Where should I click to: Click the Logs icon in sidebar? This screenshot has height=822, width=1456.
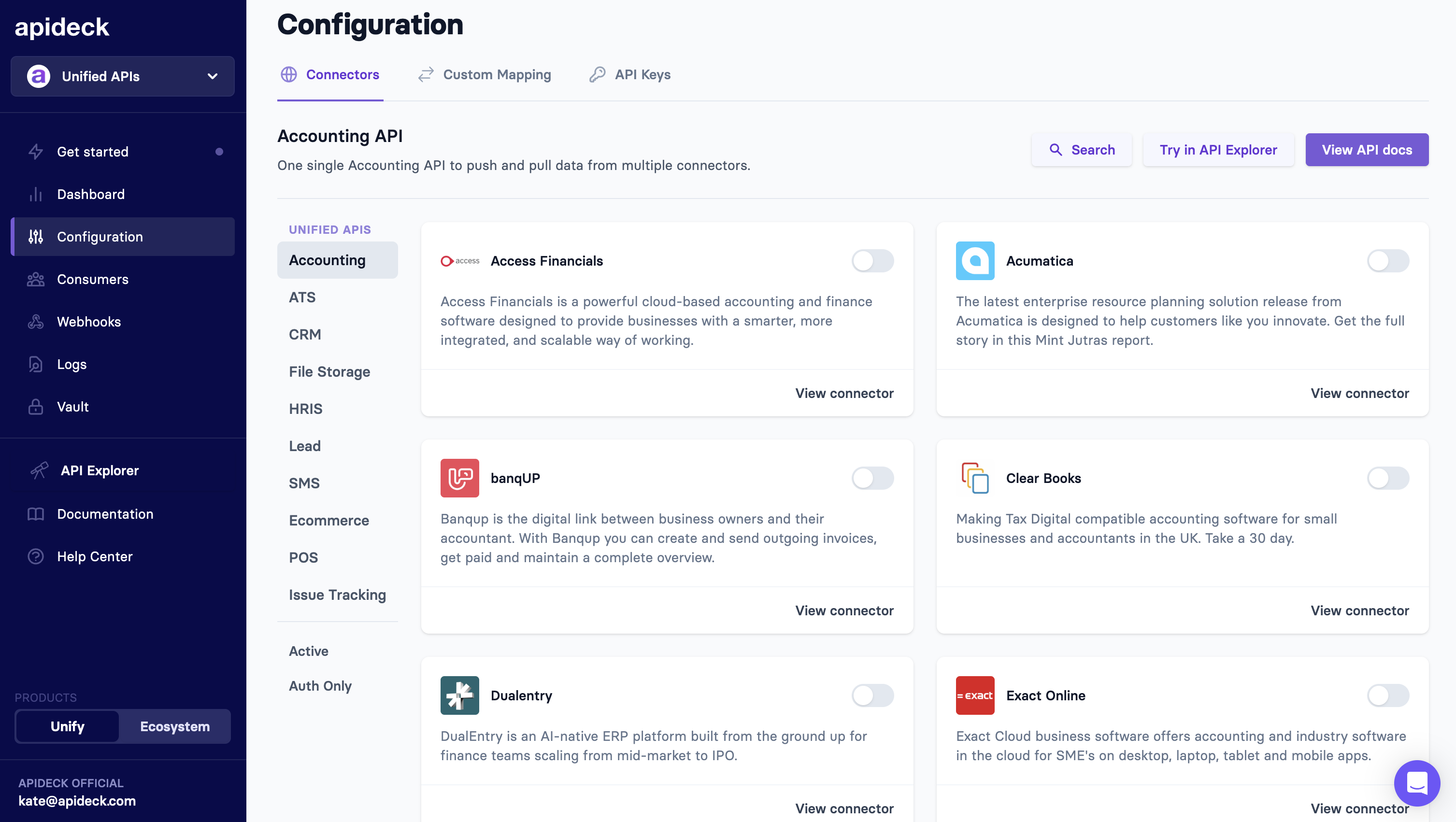coord(36,364)
